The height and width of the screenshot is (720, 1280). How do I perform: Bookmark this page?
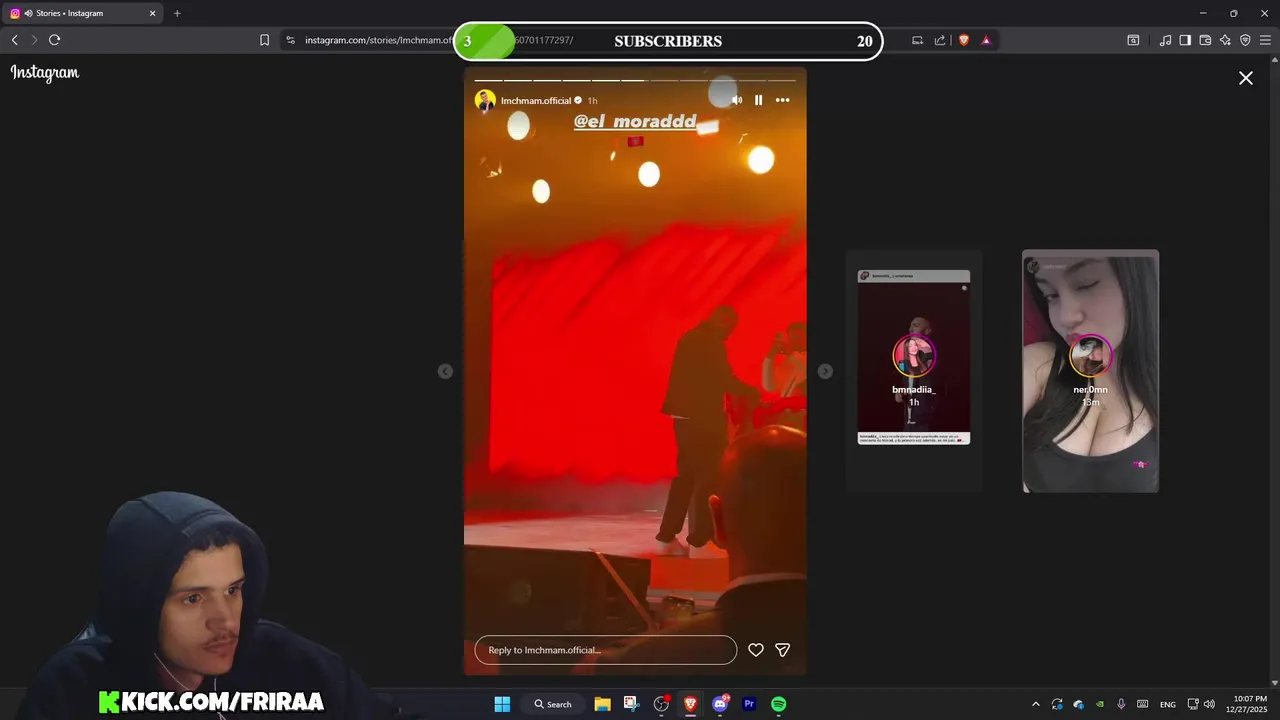coord(264,40)
